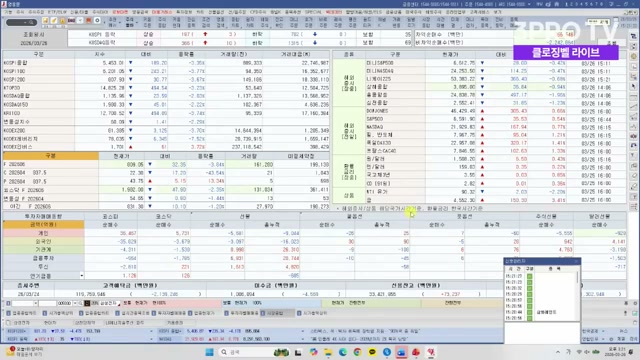Click the dark search input at top left
Viewport: 640px width, 360px height.
pyautogui.click(x=21, y=22)
